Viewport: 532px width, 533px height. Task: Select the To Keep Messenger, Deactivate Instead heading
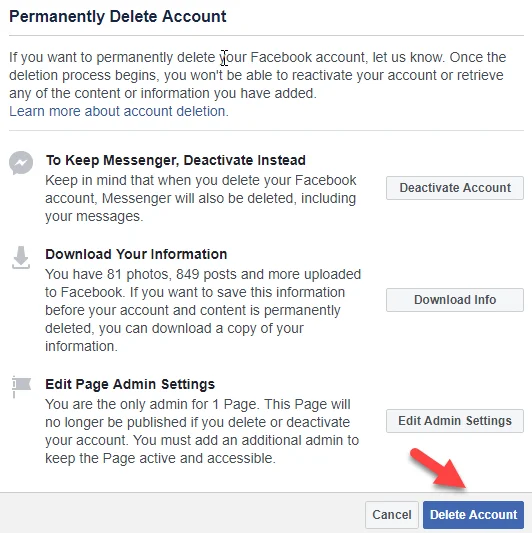(176, 160)
